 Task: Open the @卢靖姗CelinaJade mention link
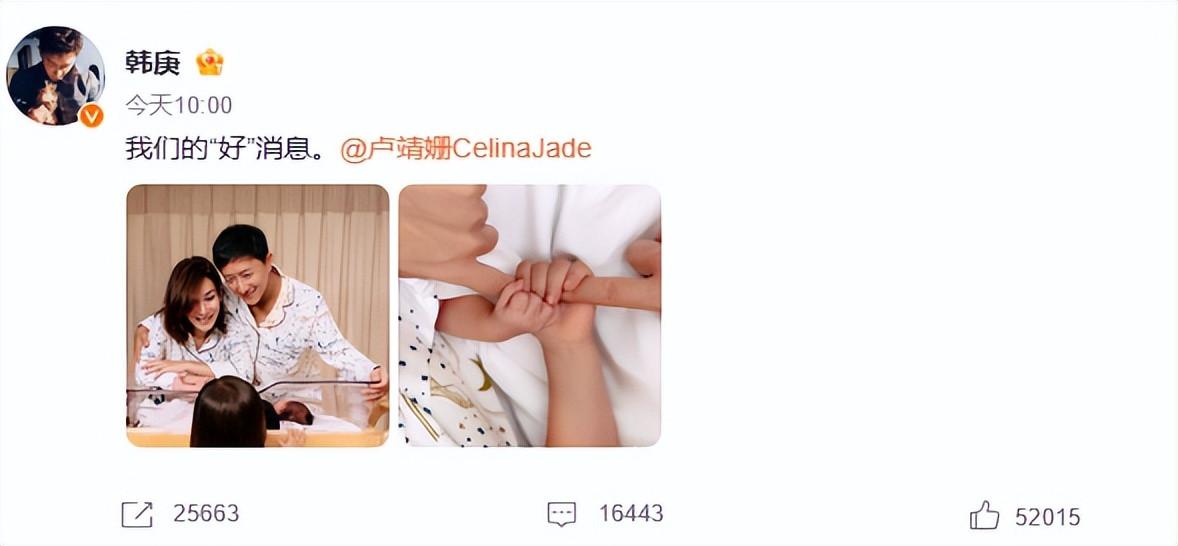tap(466, 149)
